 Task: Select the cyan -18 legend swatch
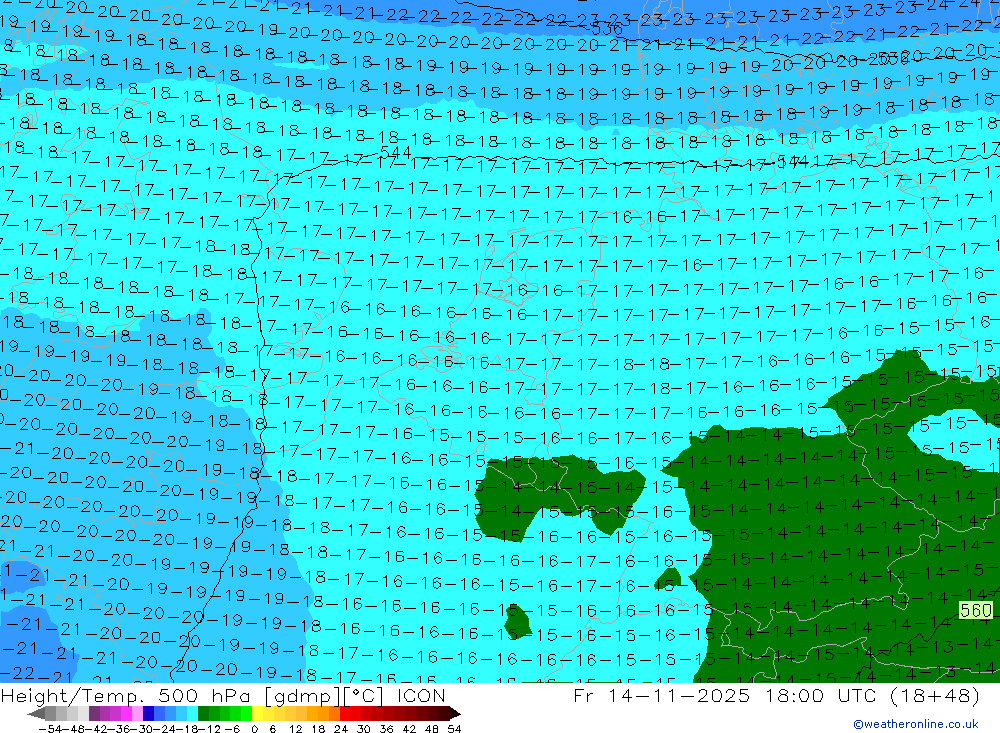point(192,713)
